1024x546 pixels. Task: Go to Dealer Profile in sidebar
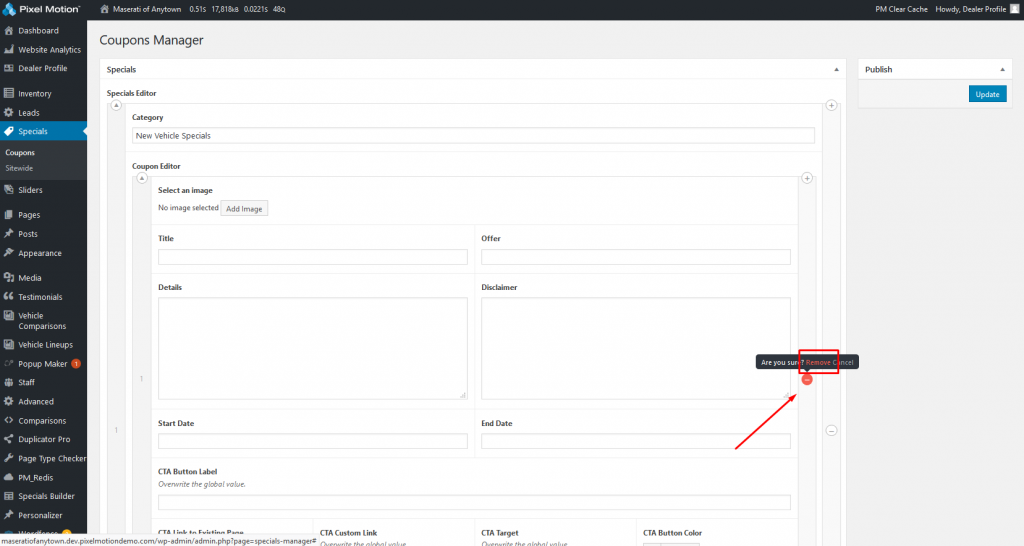click(42, 69)
